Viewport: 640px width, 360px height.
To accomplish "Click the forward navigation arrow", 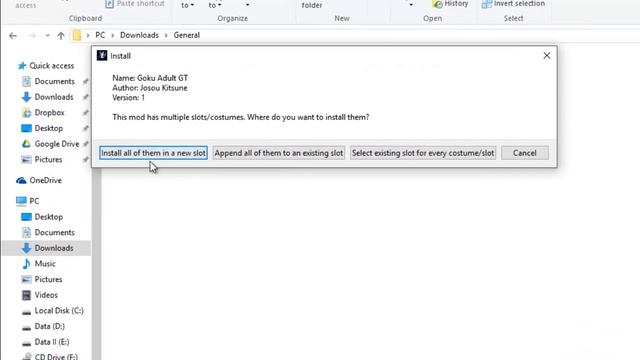I will [32, 36].
